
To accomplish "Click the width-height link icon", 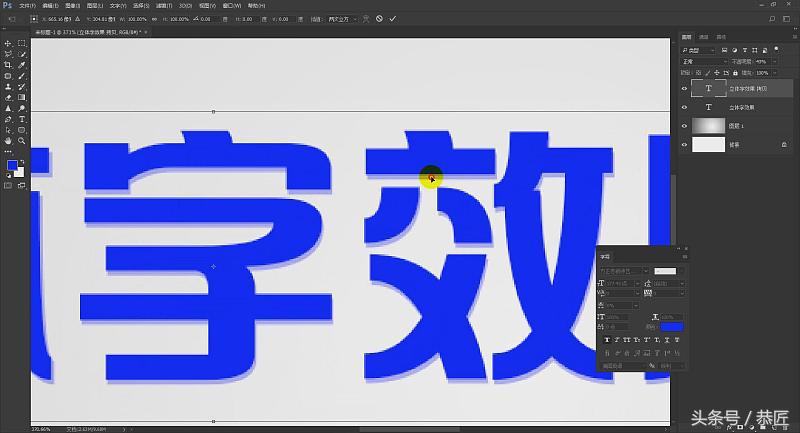I will pos(154,19).
